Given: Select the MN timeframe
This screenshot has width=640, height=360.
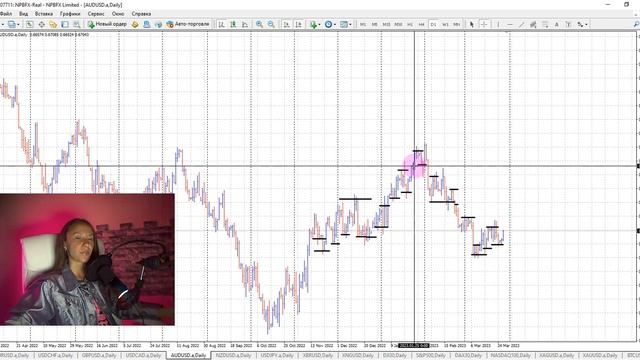Looking at the screenshot, I should point(457,24).
